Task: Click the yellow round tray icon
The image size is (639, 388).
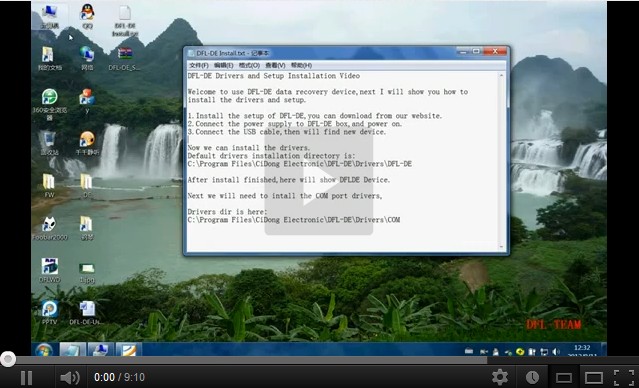Action: pos(520,351)
